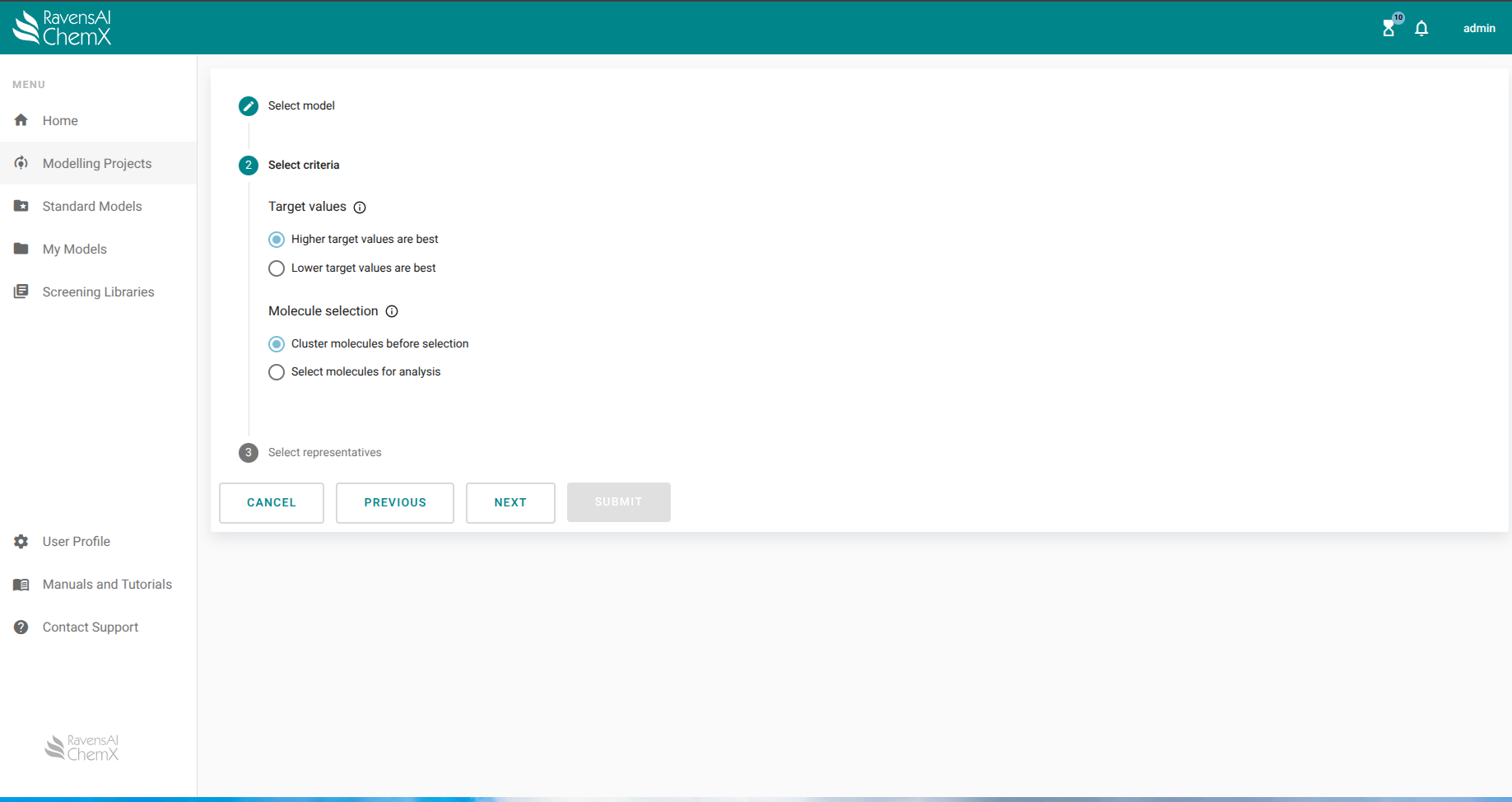
Task: Choose Select molecules for analysis option
Action: point(277,372)
